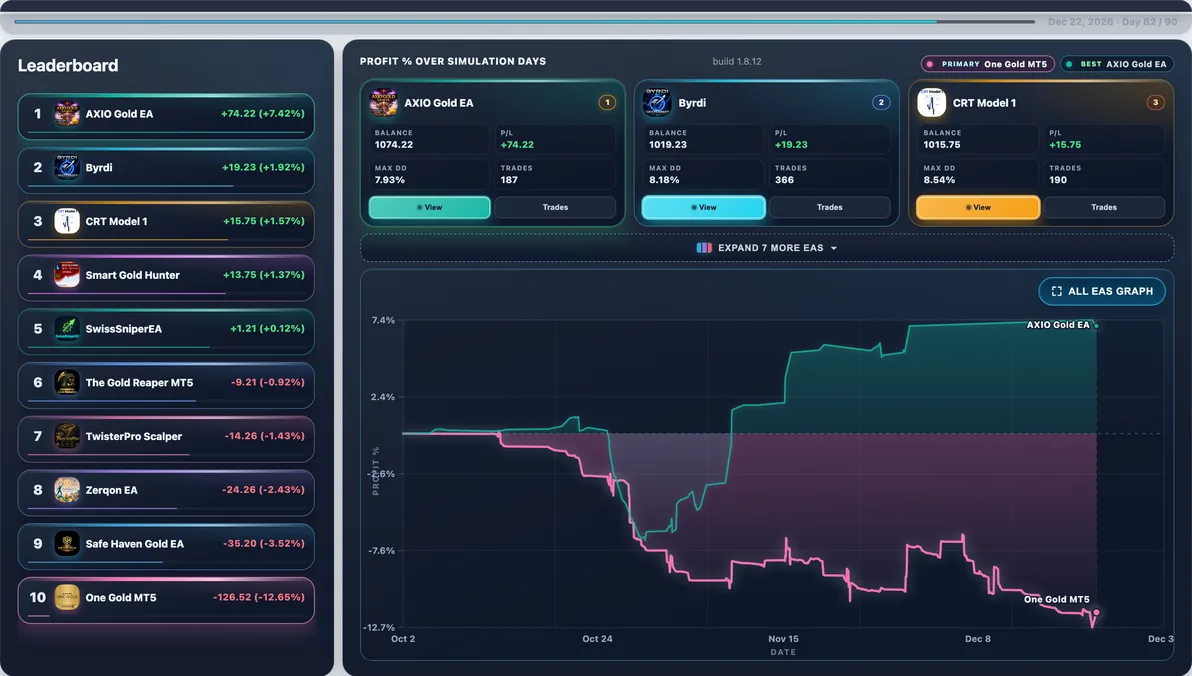Image resolution: width=1192 pixels, height=676 pixels.
Task: Select SwissSniperEA leaderboard row
Action: (166, 332)
